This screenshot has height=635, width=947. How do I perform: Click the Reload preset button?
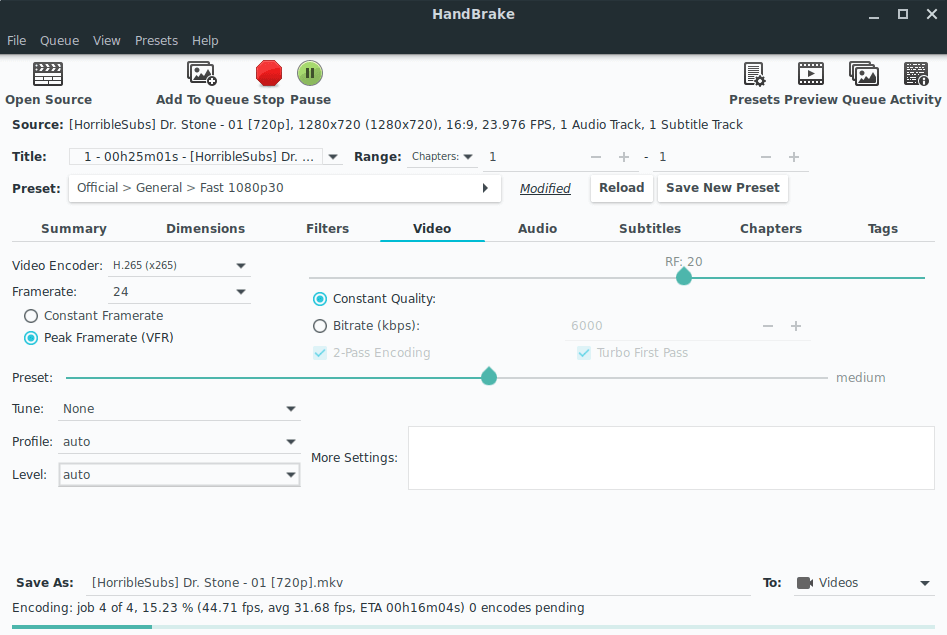pos(621,188)
